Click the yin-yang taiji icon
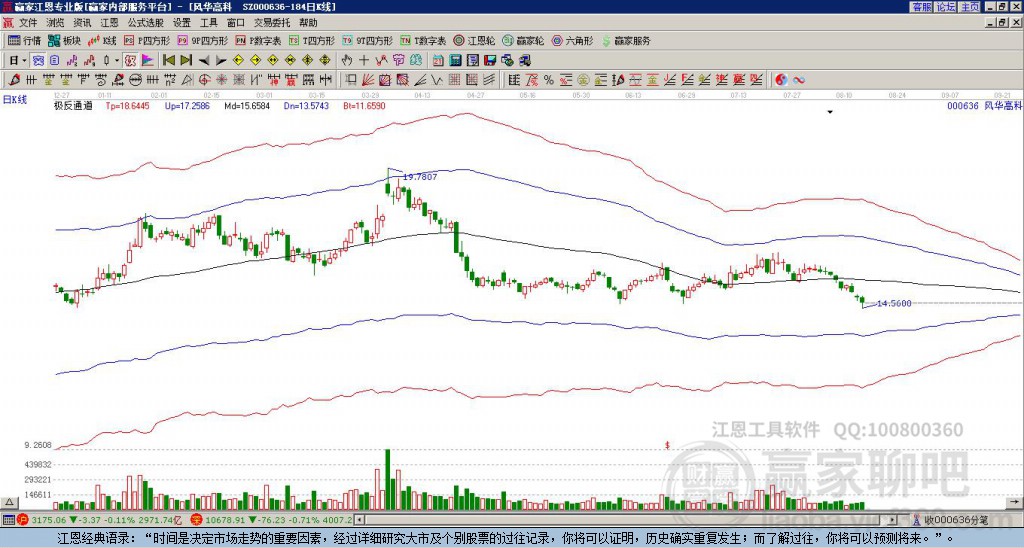1024x548 pixels. [x=781, y=80]
